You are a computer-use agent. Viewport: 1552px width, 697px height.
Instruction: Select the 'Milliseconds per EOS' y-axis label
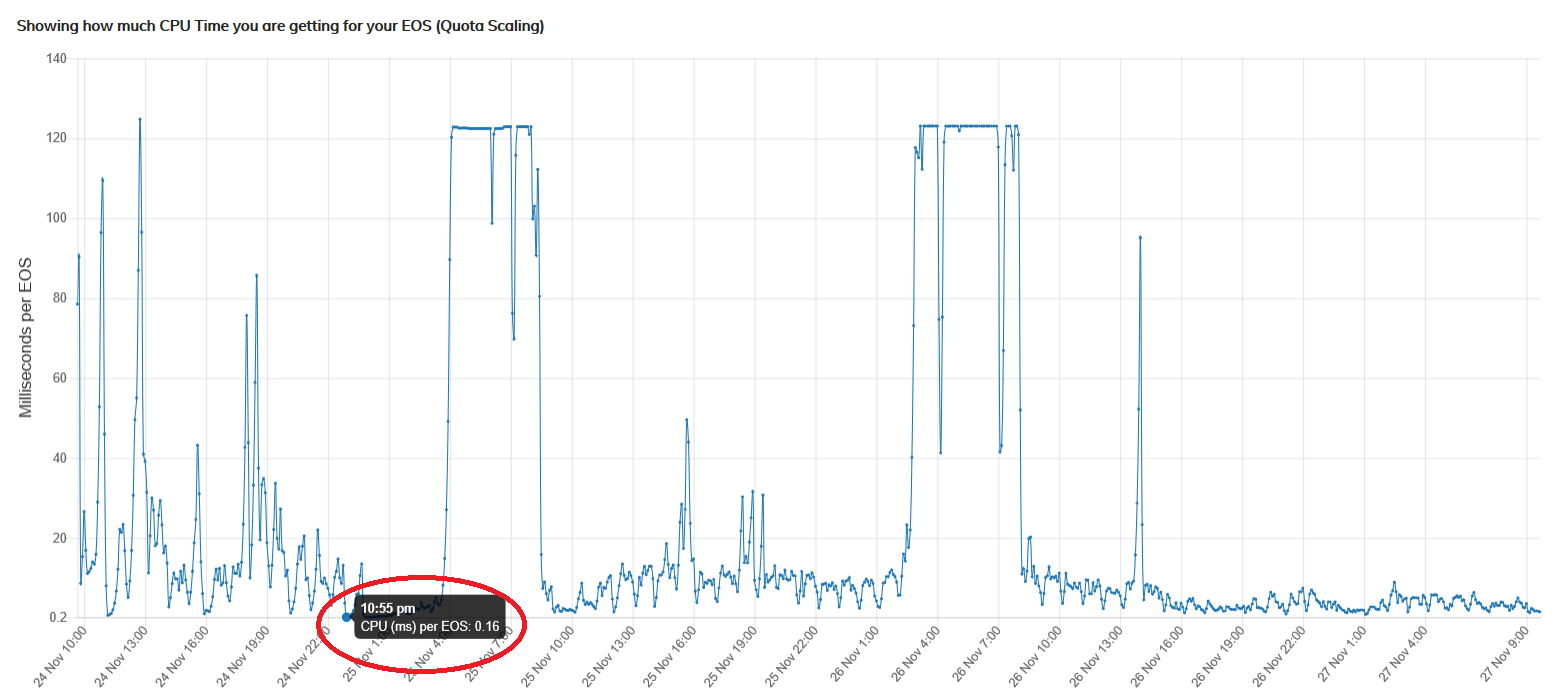[27, 338]
